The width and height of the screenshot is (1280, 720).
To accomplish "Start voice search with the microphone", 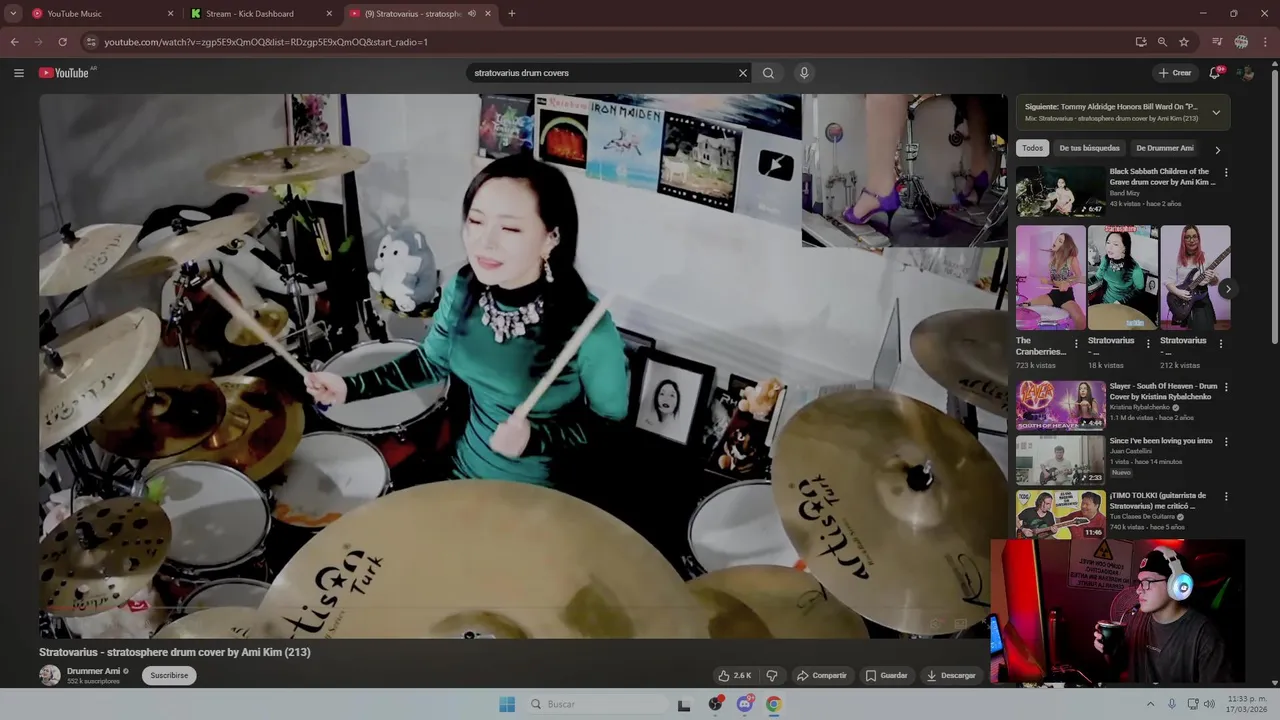I will (804, 73).
